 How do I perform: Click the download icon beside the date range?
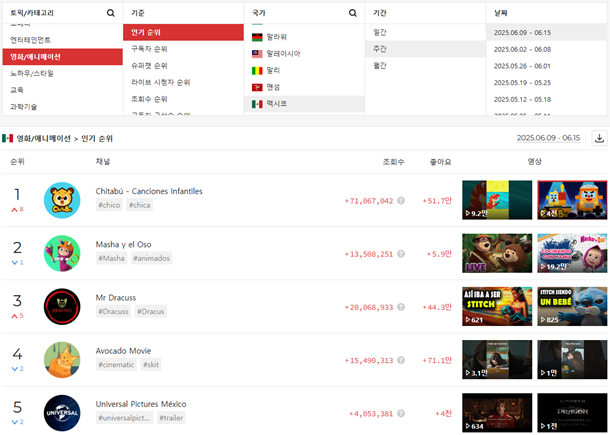599,138
